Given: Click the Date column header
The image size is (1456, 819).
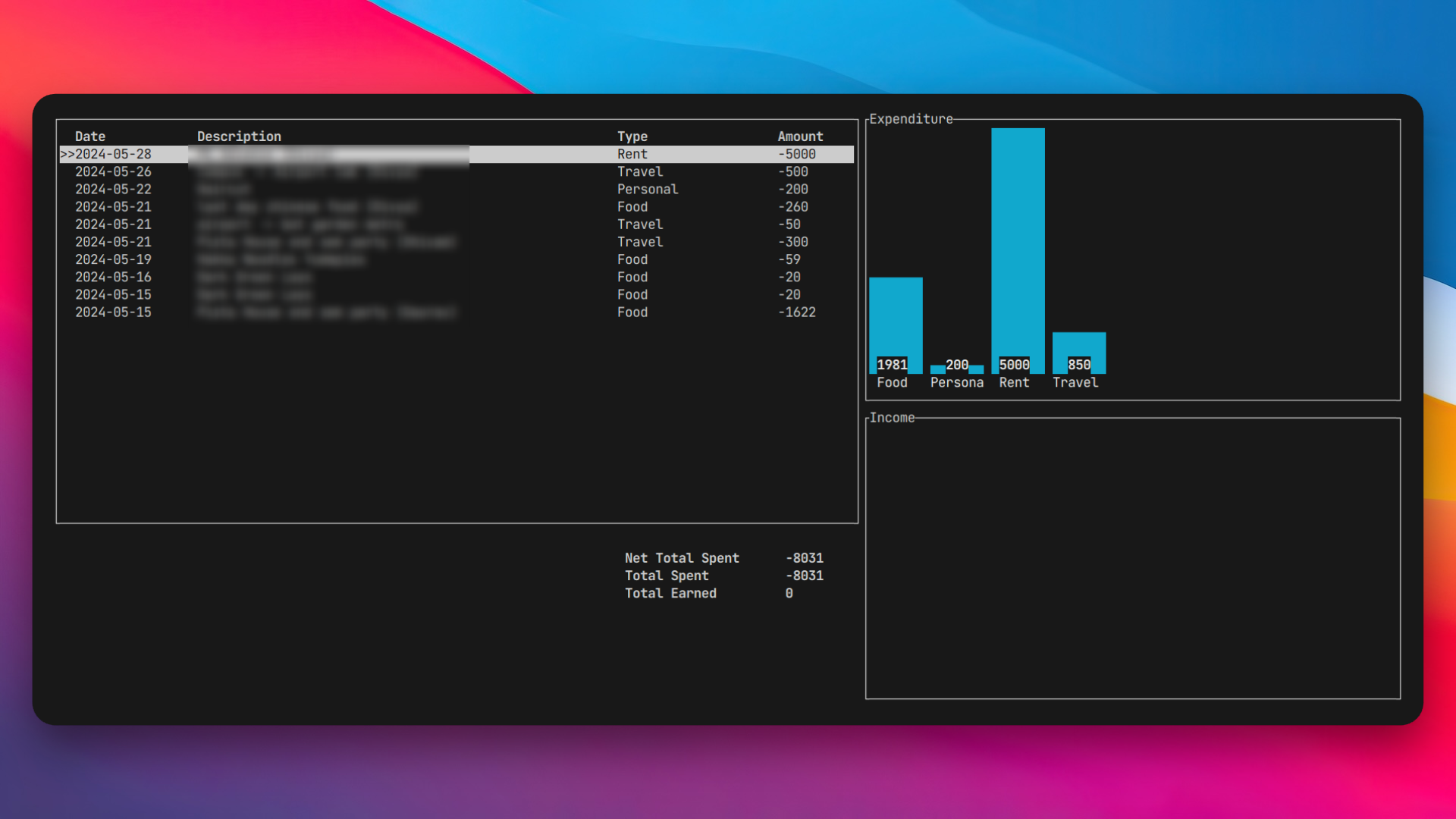Looking at the screenshot, I should pyautogui.click(x=90, y=136).
